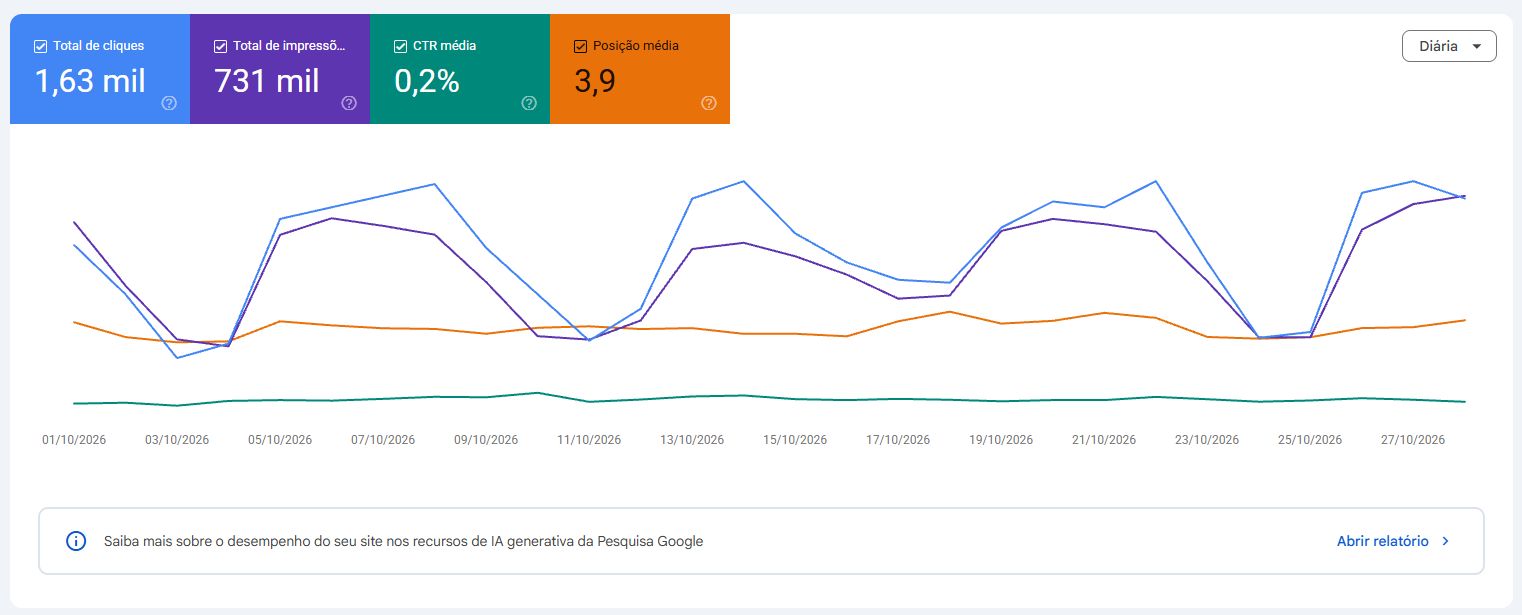Click the 11/10/2026 axis date label
1522x615 pixels.
click(589, 440)
